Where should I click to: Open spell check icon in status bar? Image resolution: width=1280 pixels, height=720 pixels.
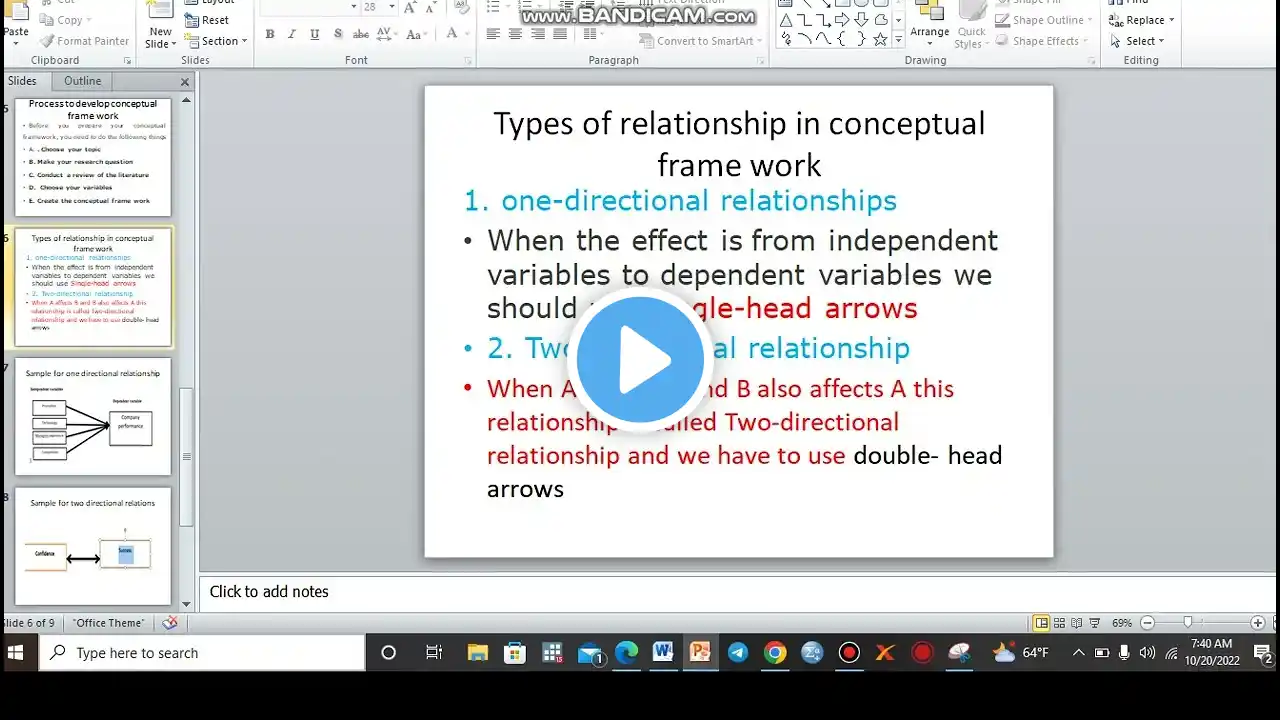(170, 623)
